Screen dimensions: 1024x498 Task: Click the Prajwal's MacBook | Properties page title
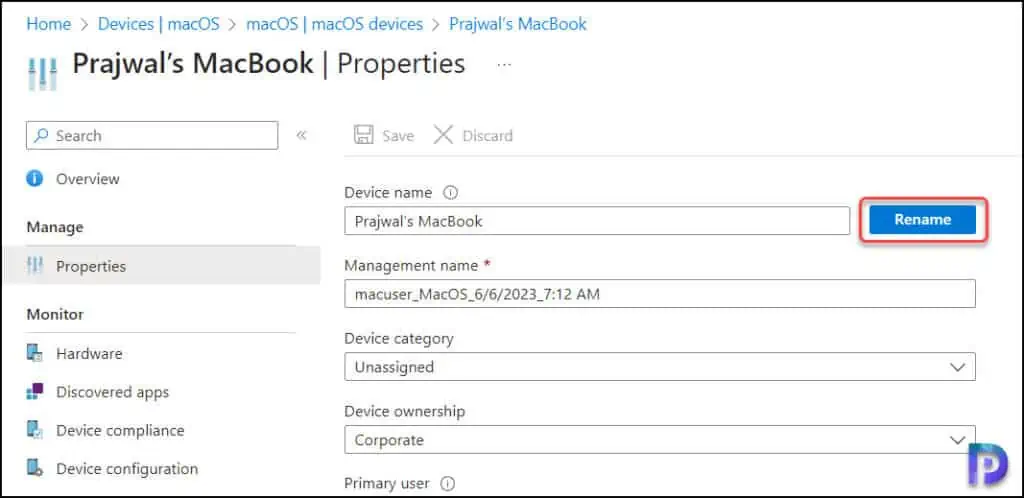coord(268,64)
